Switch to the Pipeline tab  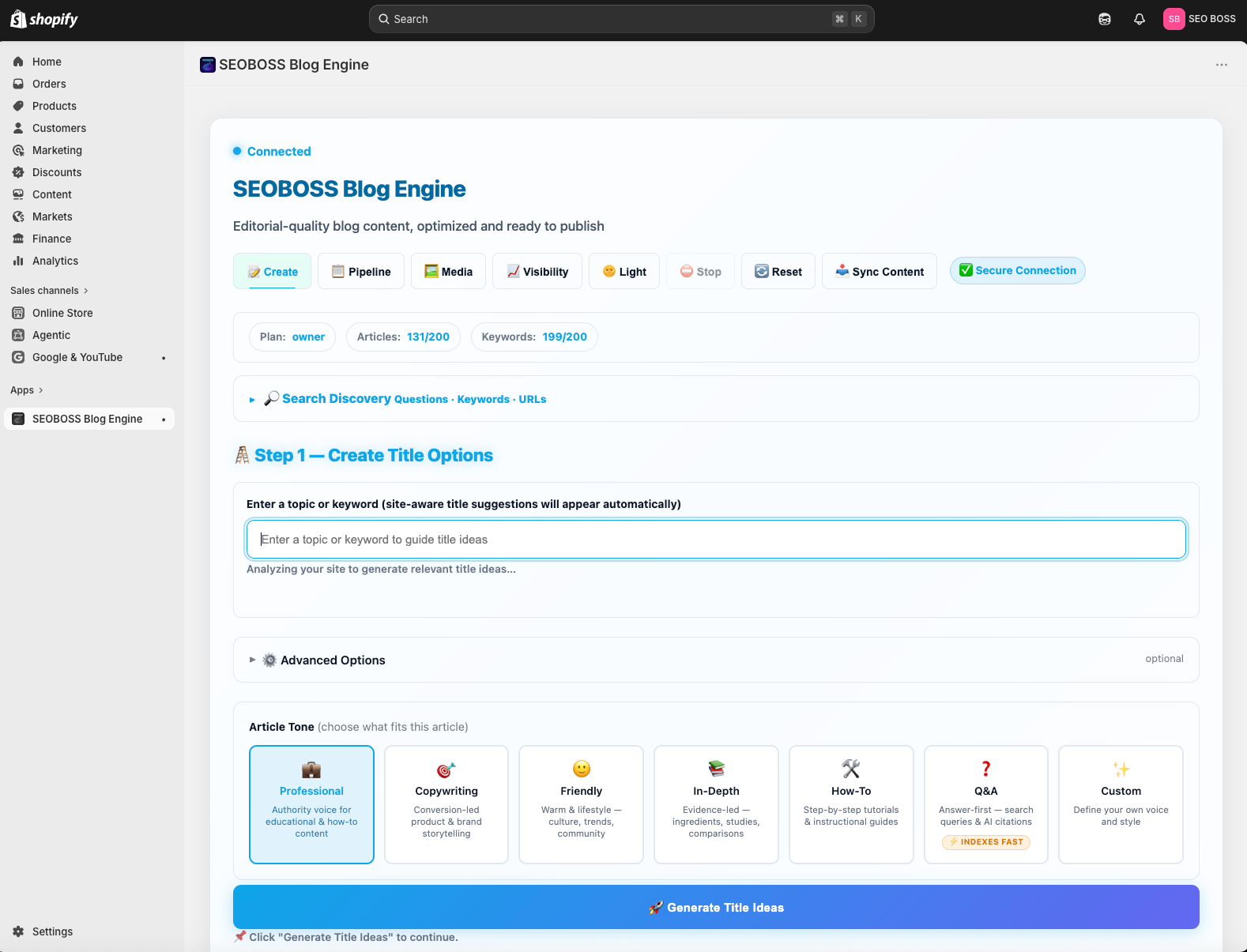coord(361,271)
